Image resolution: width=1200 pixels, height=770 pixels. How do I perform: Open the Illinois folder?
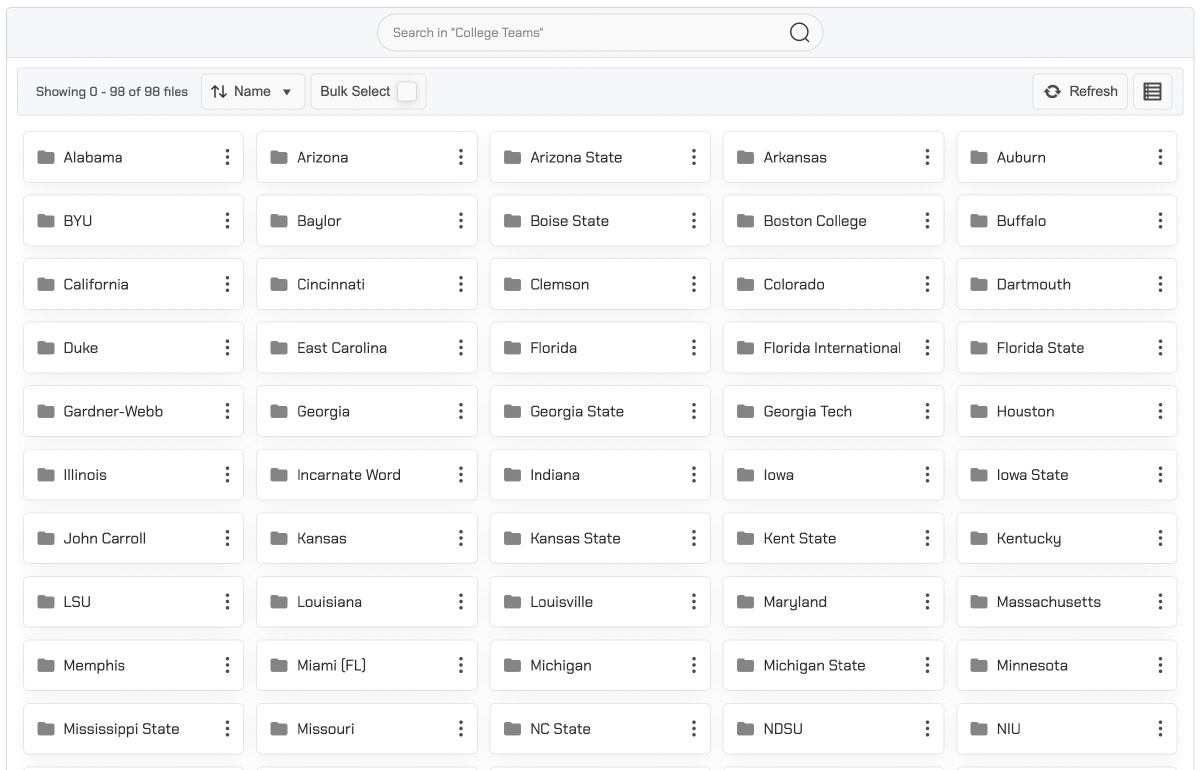(133, 475)
